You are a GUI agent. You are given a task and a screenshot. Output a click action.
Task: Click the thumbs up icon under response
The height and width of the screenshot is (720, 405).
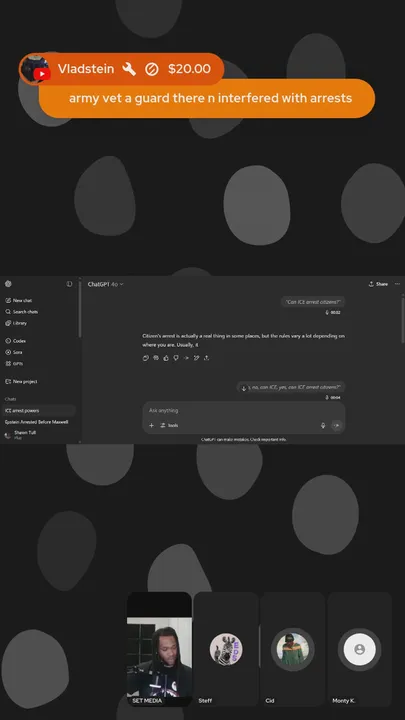coord(166,358)
